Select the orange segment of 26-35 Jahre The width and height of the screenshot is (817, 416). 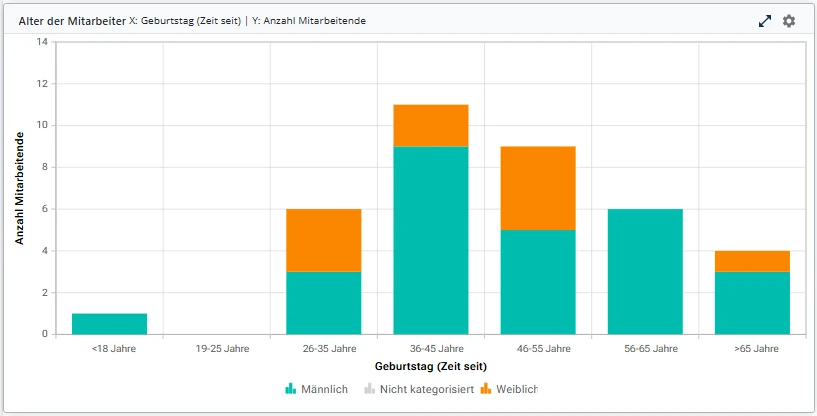tap(324, 240)
